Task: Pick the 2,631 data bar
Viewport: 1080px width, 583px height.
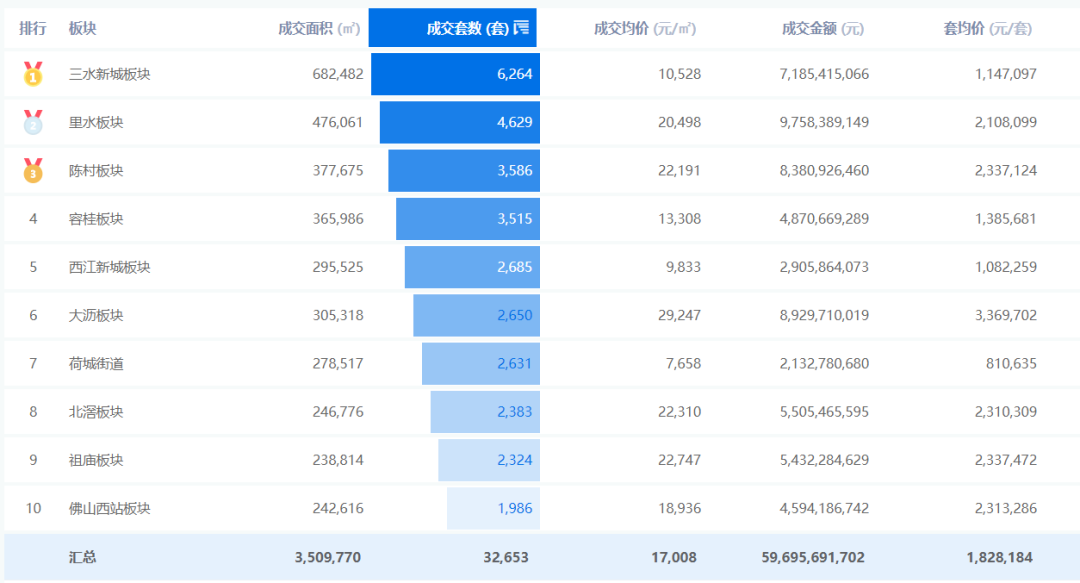Action: pos(481,363)
